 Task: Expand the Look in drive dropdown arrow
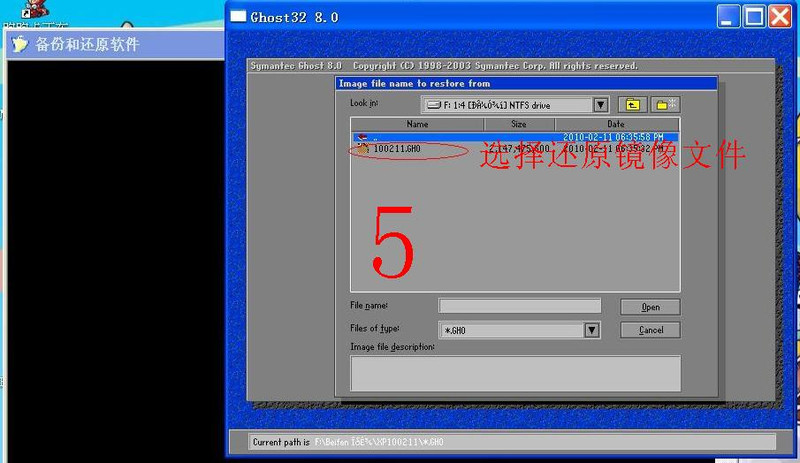[x=600, y=104]
